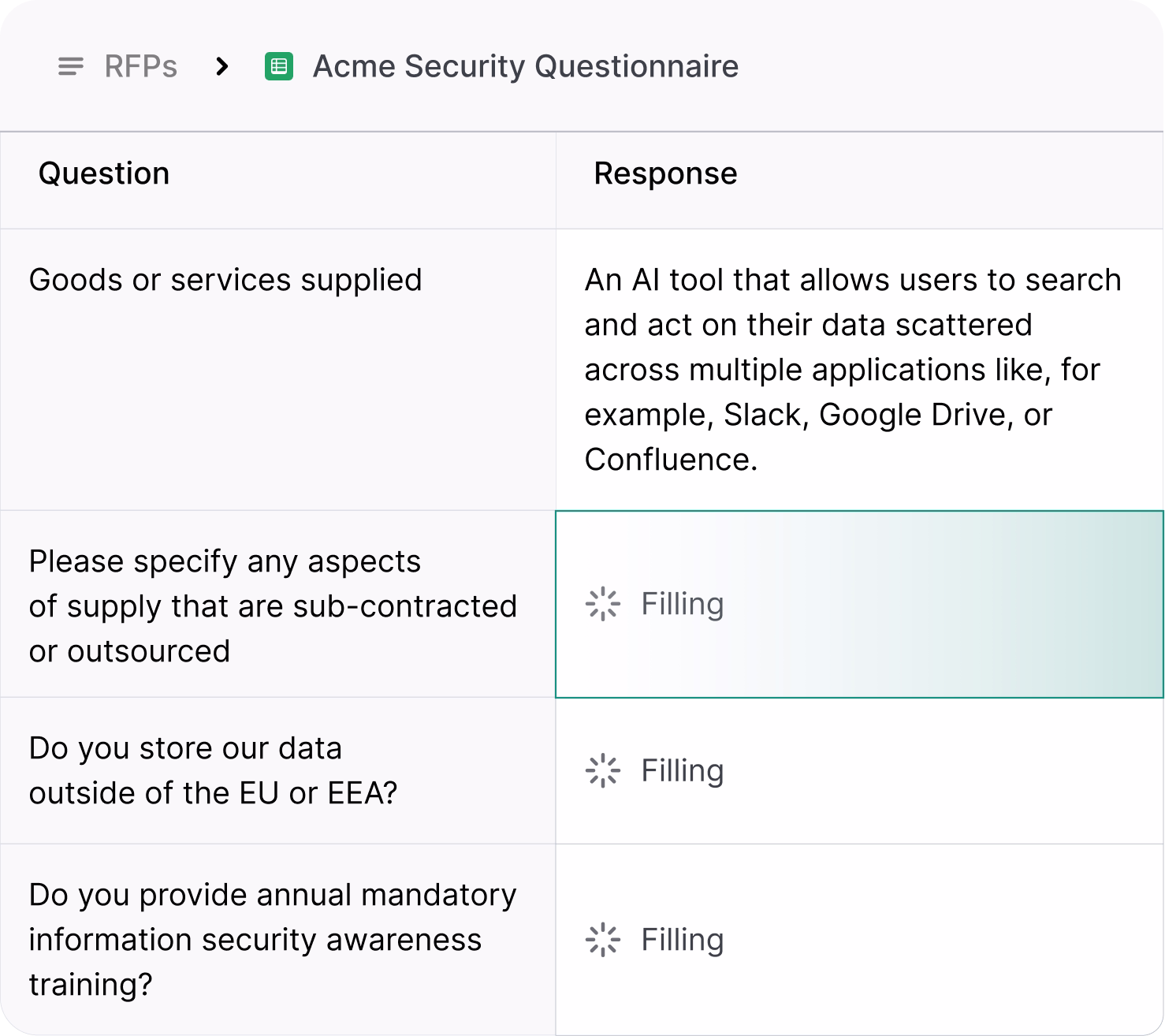Click the loading spinner in the EU/EEA row

(x=603, y=771)
